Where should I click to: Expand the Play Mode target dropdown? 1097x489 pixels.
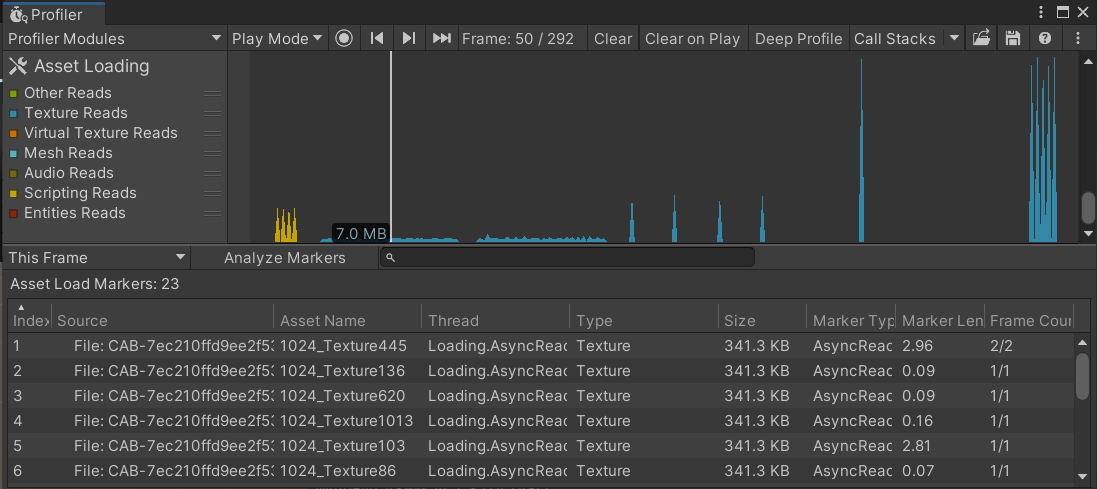[x=277, y=39]
